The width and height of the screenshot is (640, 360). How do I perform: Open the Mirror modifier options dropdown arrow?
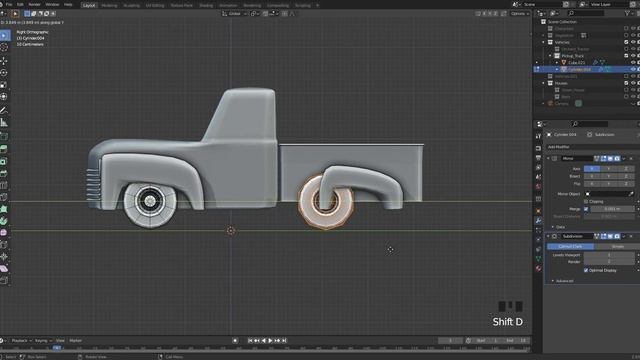(x=624, y=158)
